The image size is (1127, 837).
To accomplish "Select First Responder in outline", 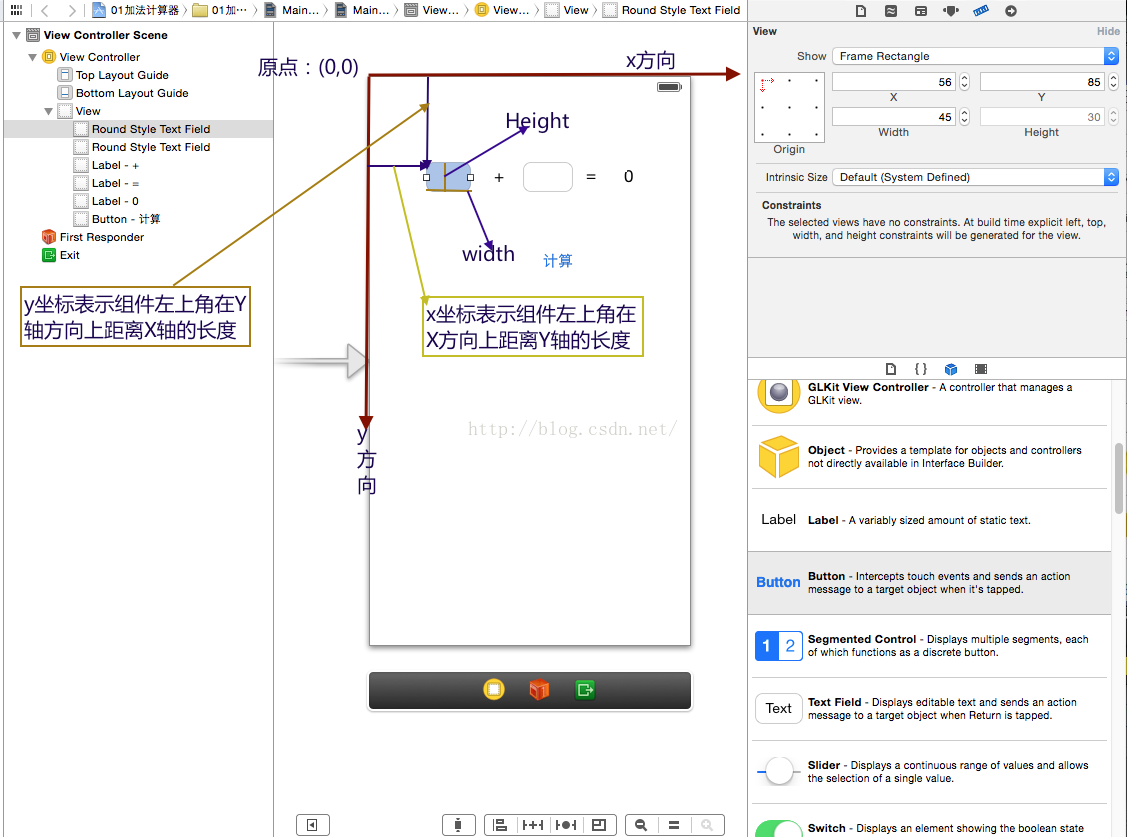I will click(x=101, y=237).
